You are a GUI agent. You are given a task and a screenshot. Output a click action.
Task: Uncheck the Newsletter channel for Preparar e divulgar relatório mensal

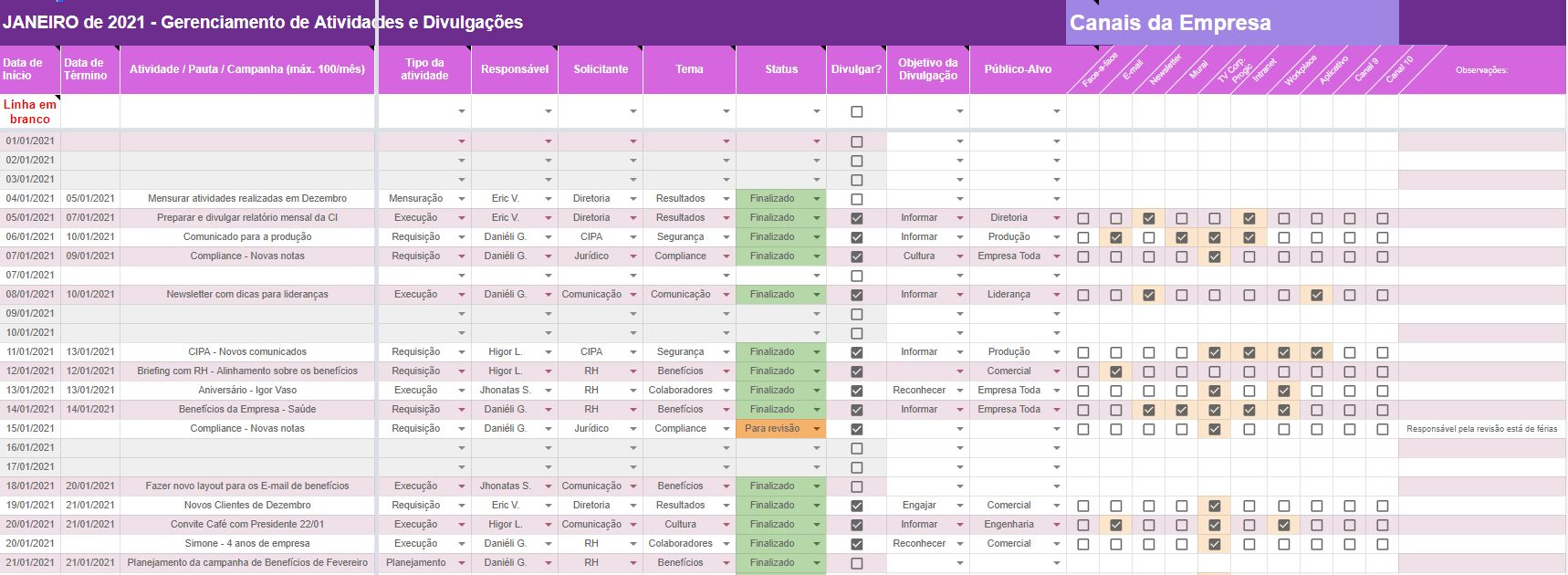click(x=1149, y=218)
